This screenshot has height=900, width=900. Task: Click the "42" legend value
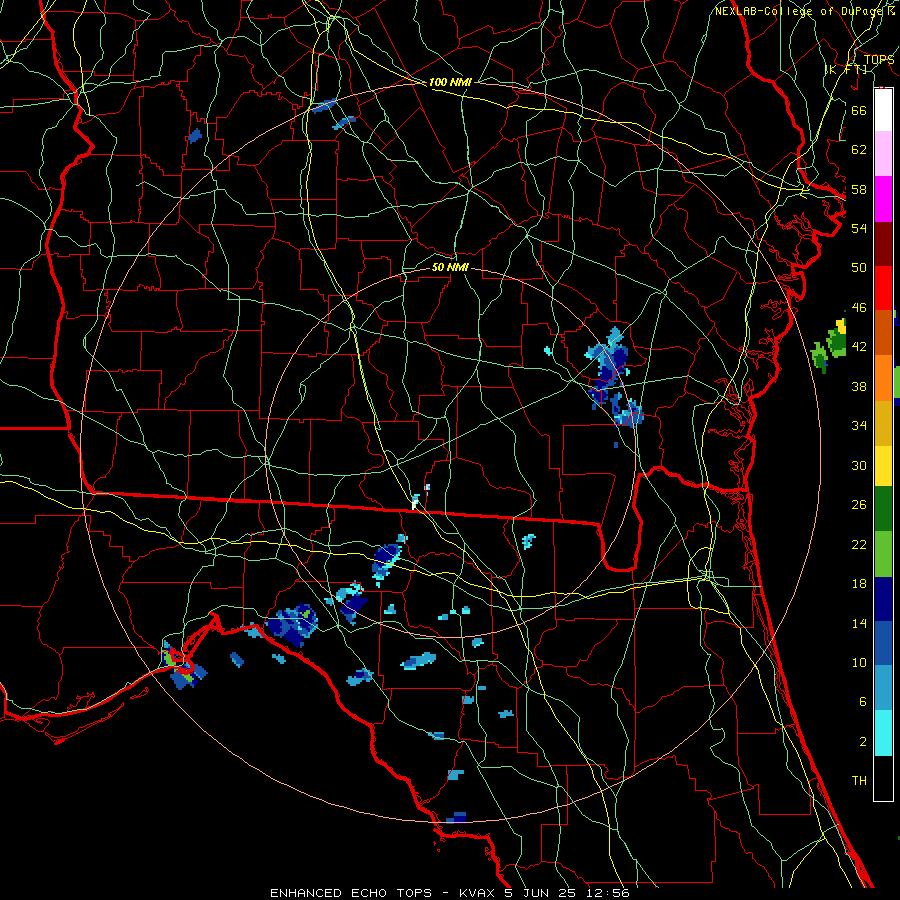tap(859, 347)
